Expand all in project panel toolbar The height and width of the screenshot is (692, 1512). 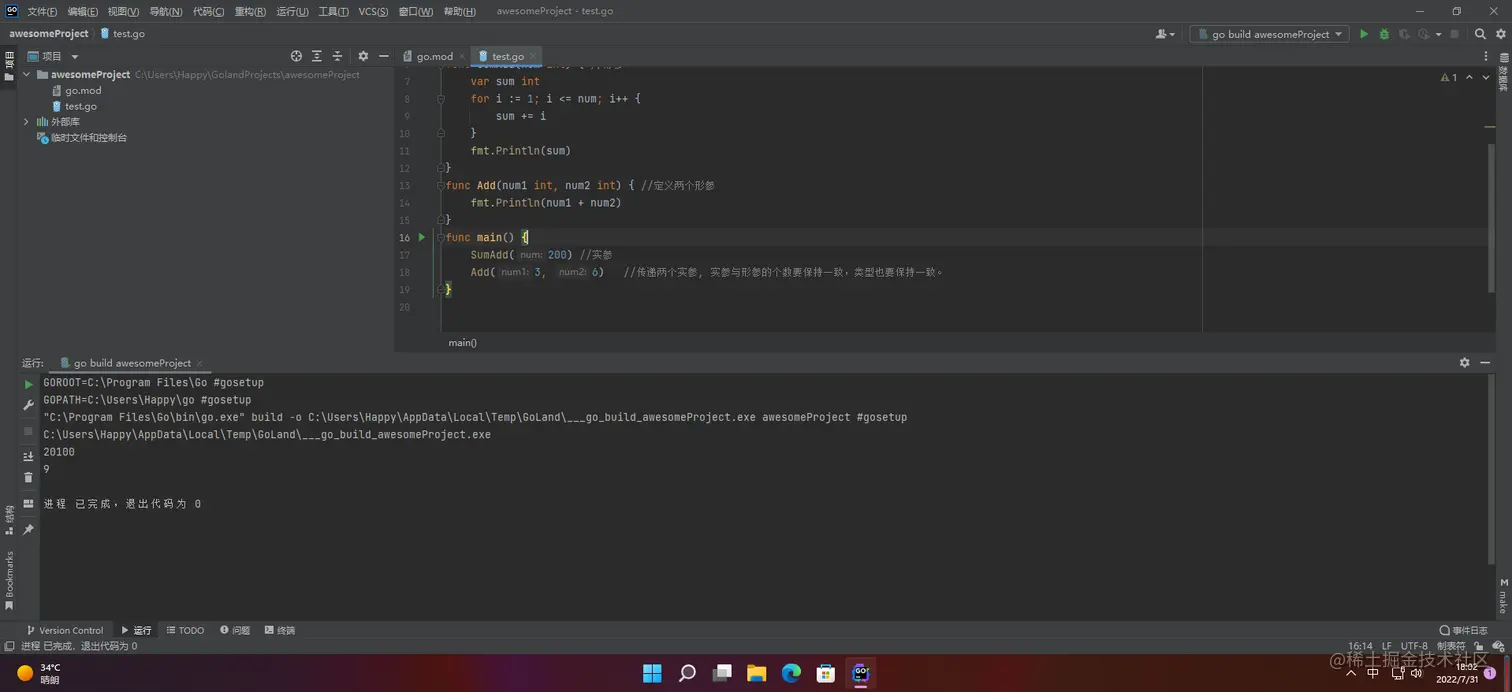point(317,56)
